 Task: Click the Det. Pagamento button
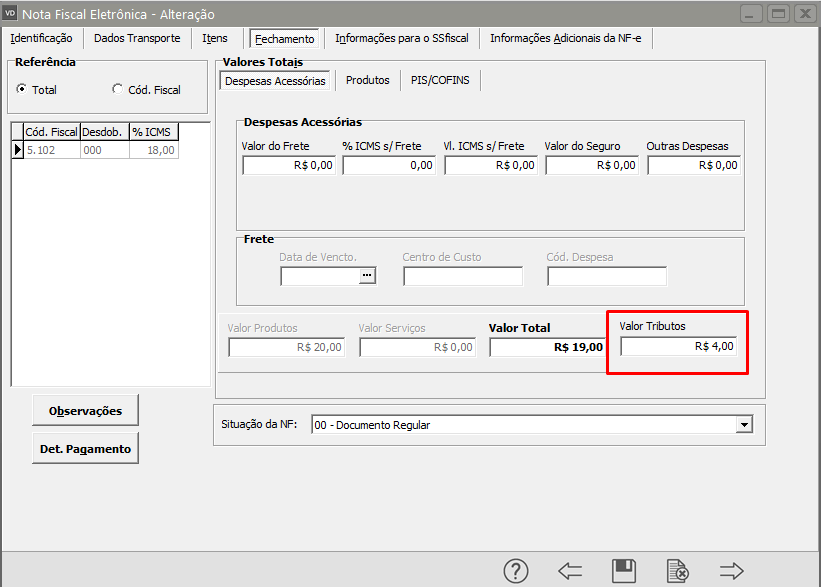[x=85, y=449]
